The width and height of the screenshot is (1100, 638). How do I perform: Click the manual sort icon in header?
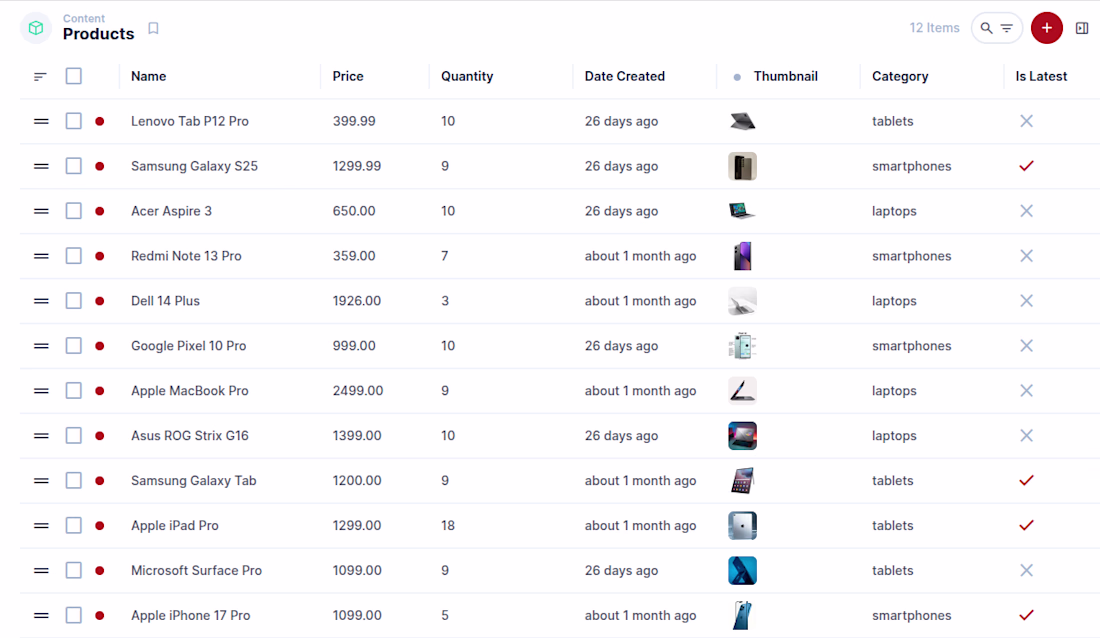pyautogui.click(x=40, y=76)
